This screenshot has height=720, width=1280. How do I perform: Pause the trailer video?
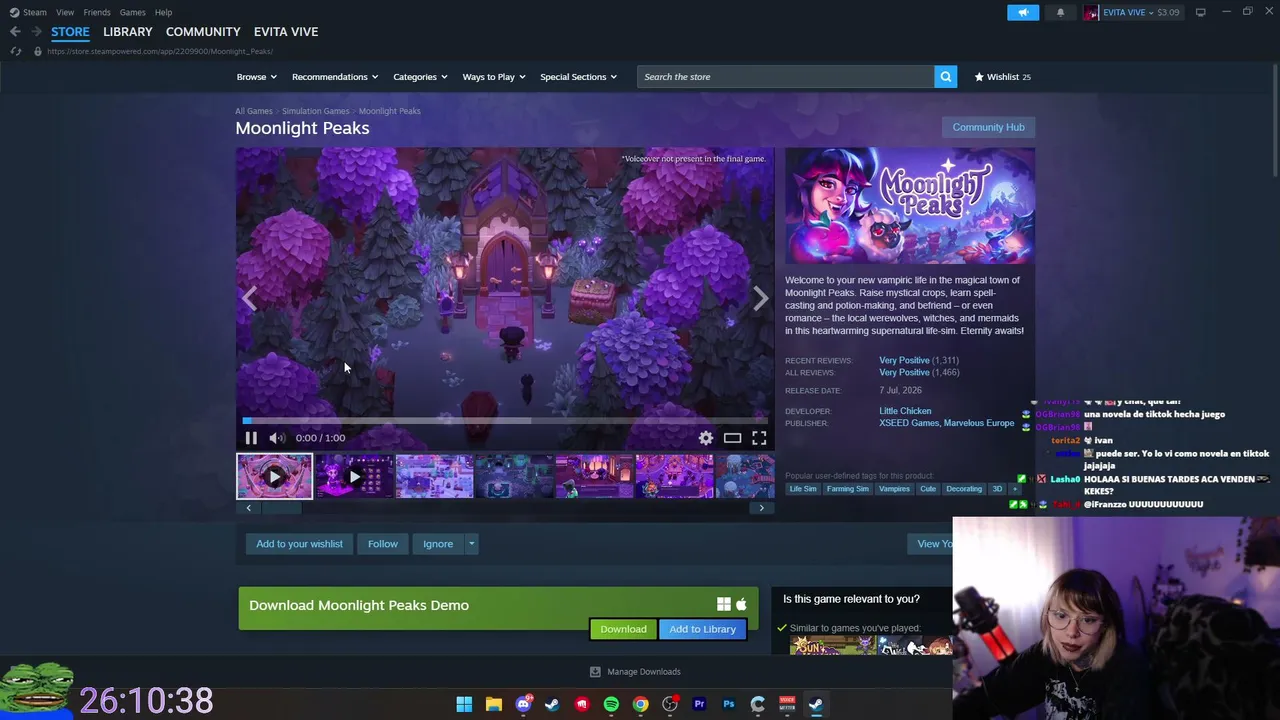coord(251,438)
